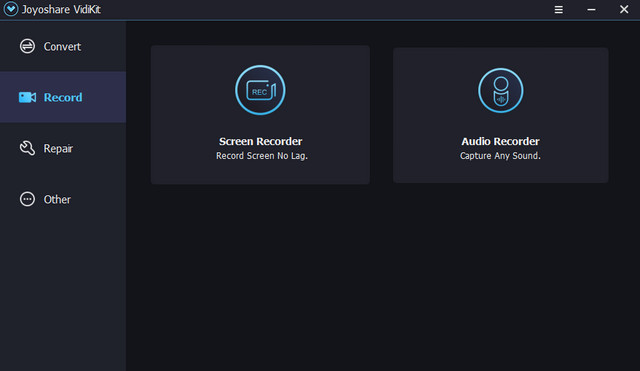Click "Record Screen No Lag." text
Image resolution: width=640 pixels, height=371 pixels.
[x=262, y=156]
